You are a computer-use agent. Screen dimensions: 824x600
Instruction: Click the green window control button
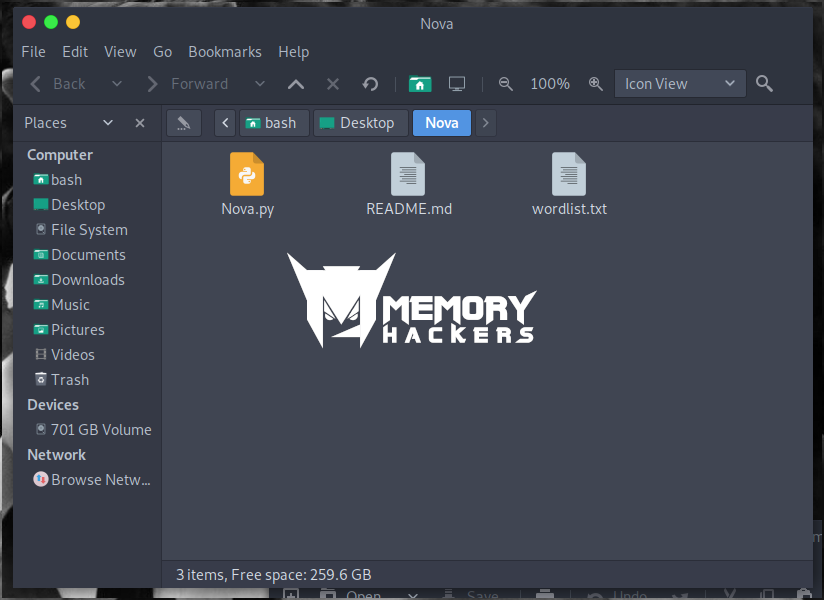(x=51, y=22)
